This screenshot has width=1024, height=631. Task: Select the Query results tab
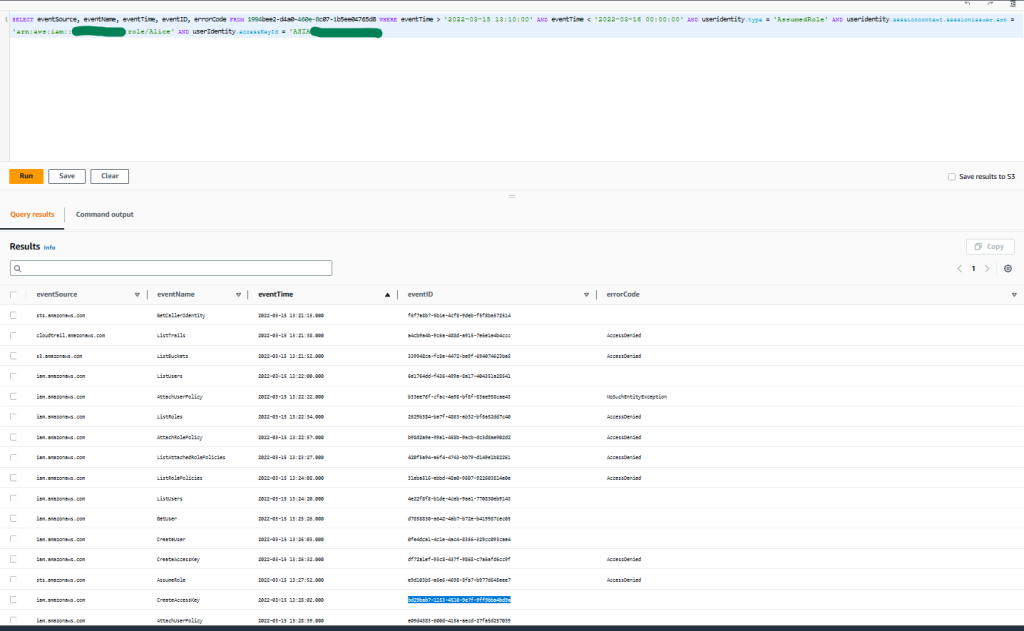point(32,214)
